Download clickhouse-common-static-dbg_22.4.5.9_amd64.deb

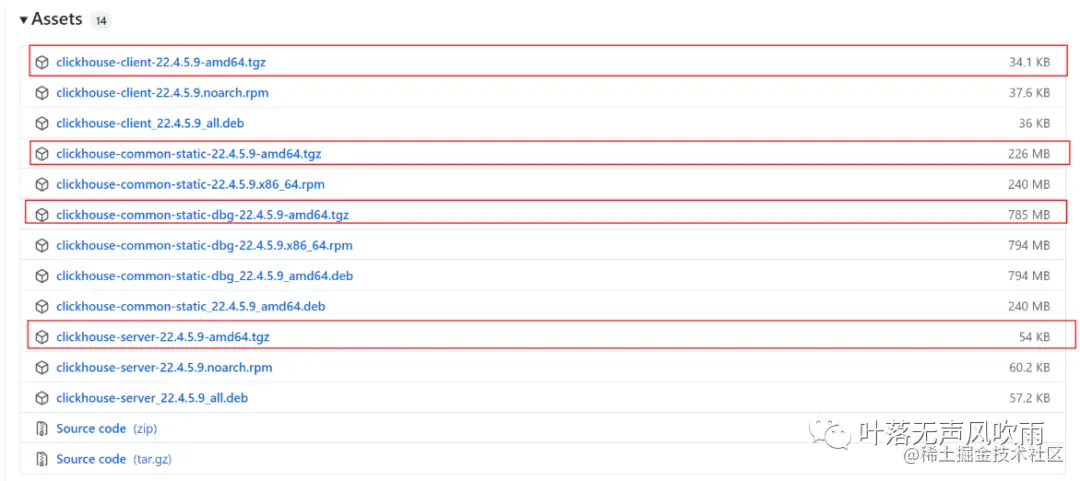point(205,276)
